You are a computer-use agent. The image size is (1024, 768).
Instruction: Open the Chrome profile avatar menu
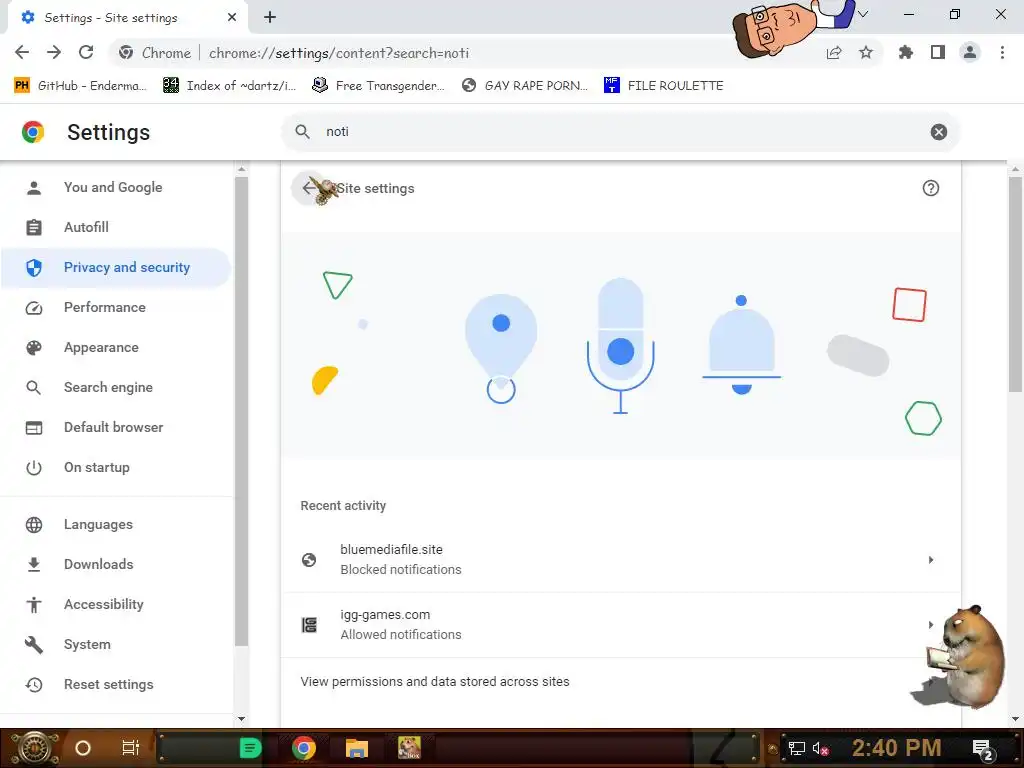970,52
